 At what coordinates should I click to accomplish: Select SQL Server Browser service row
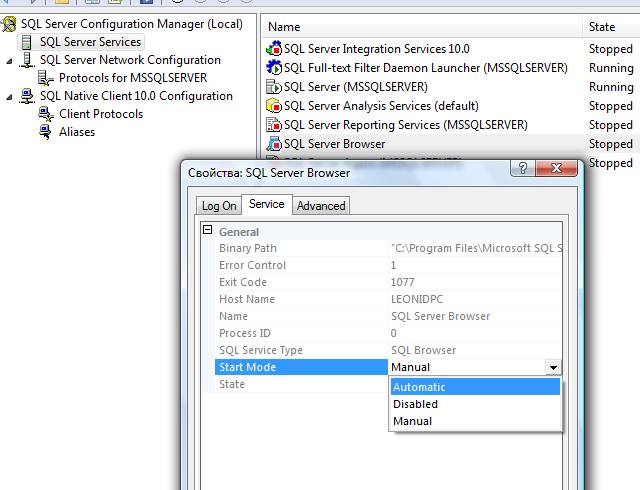click(x=334, y=144)
